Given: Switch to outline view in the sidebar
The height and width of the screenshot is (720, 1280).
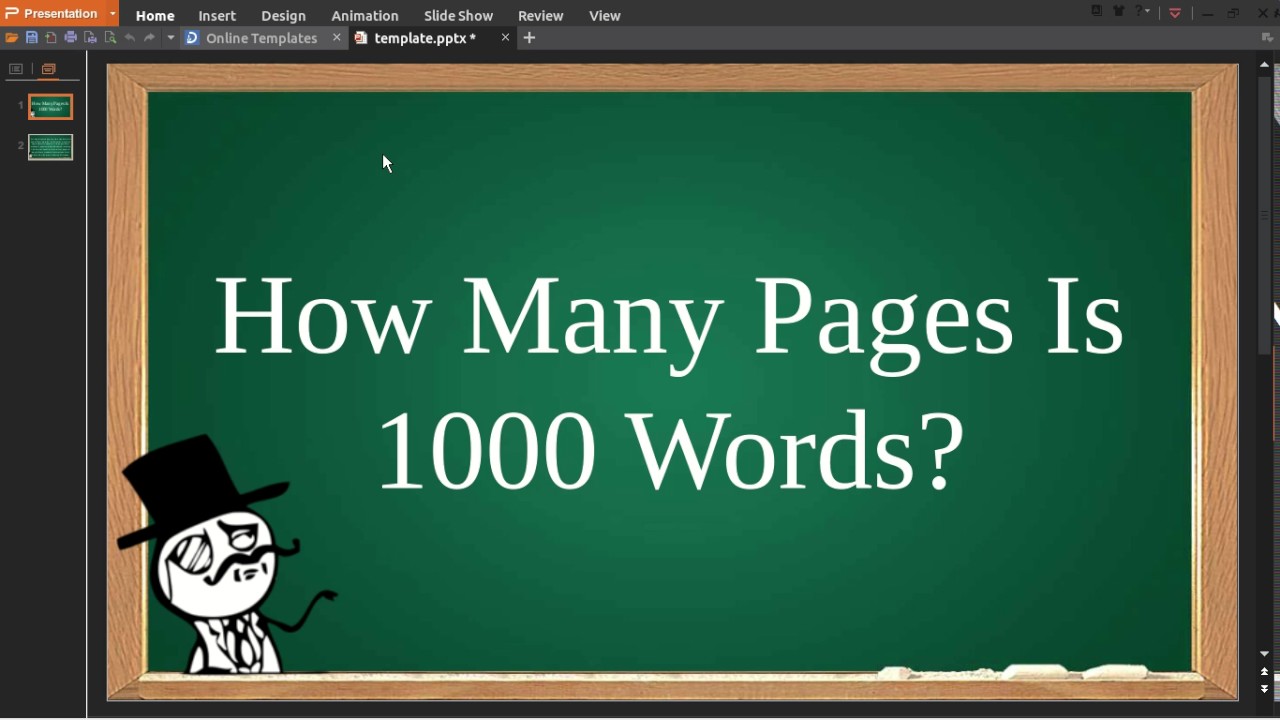Looking at the screenshot, I should (15, 69).
